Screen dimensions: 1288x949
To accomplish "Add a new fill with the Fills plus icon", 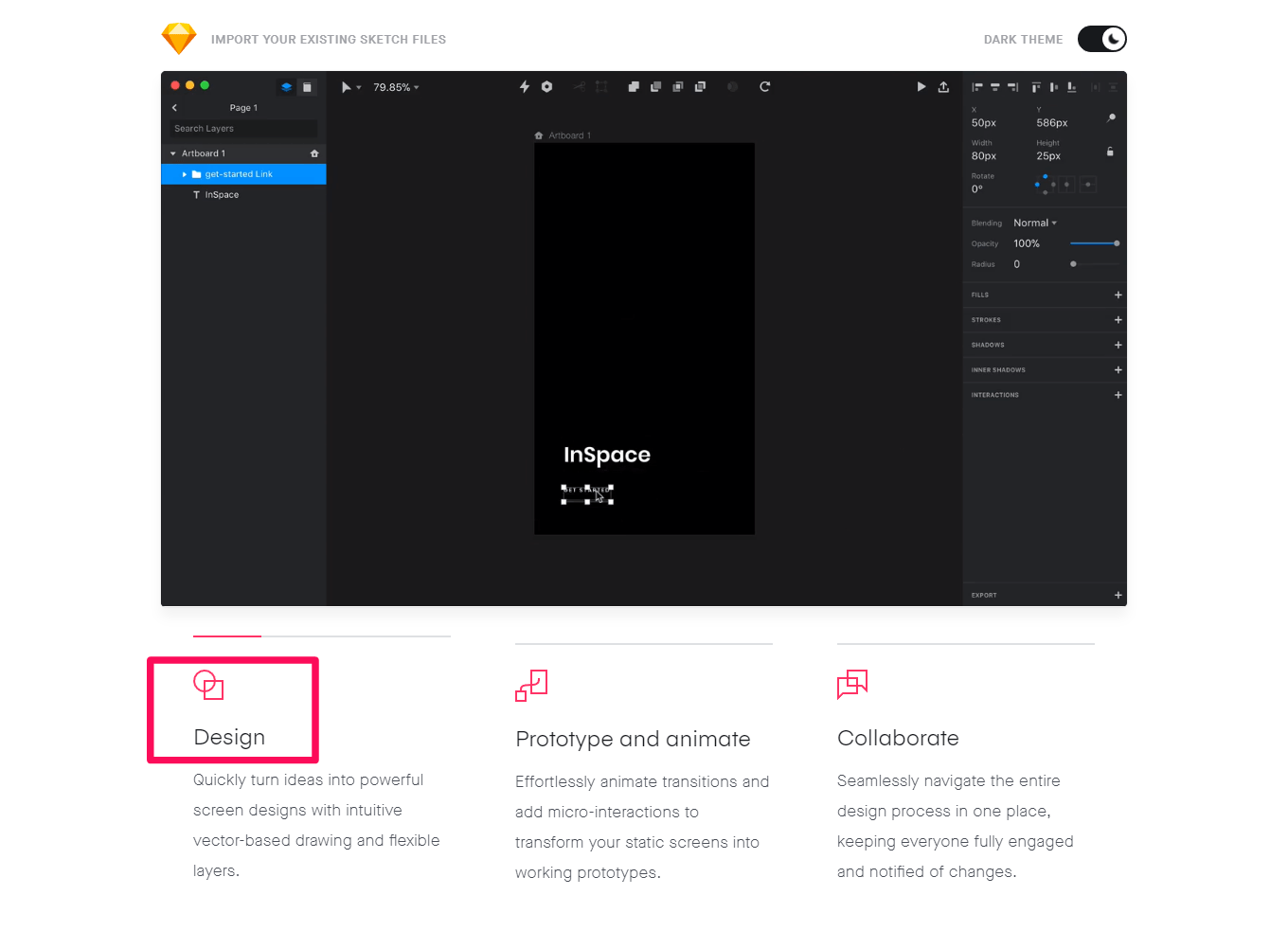I will coord(1118,295).
